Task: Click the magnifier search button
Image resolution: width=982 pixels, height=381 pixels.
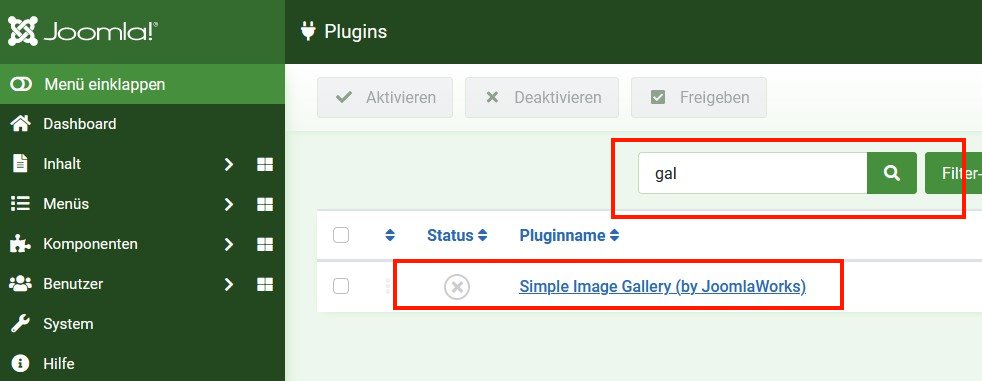Action: click(x=892, y=173)
